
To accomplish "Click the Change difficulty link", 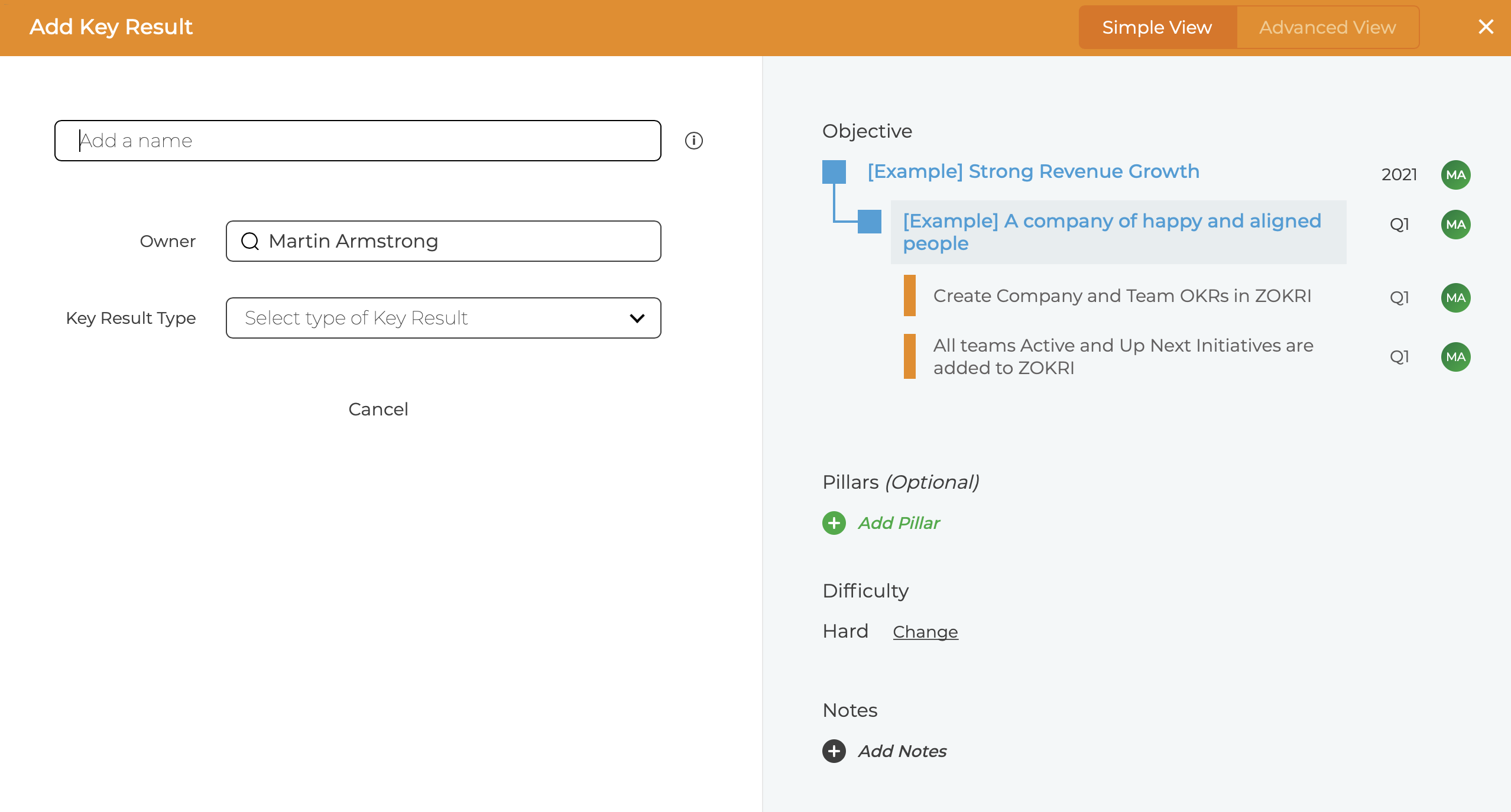I will pyautogui.click(x=925, y=632).
